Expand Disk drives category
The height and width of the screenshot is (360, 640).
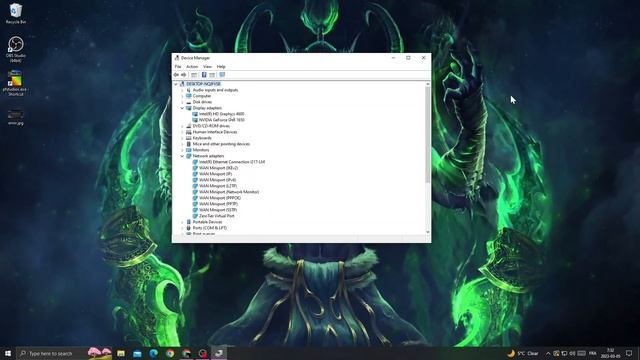coord(182,102)
